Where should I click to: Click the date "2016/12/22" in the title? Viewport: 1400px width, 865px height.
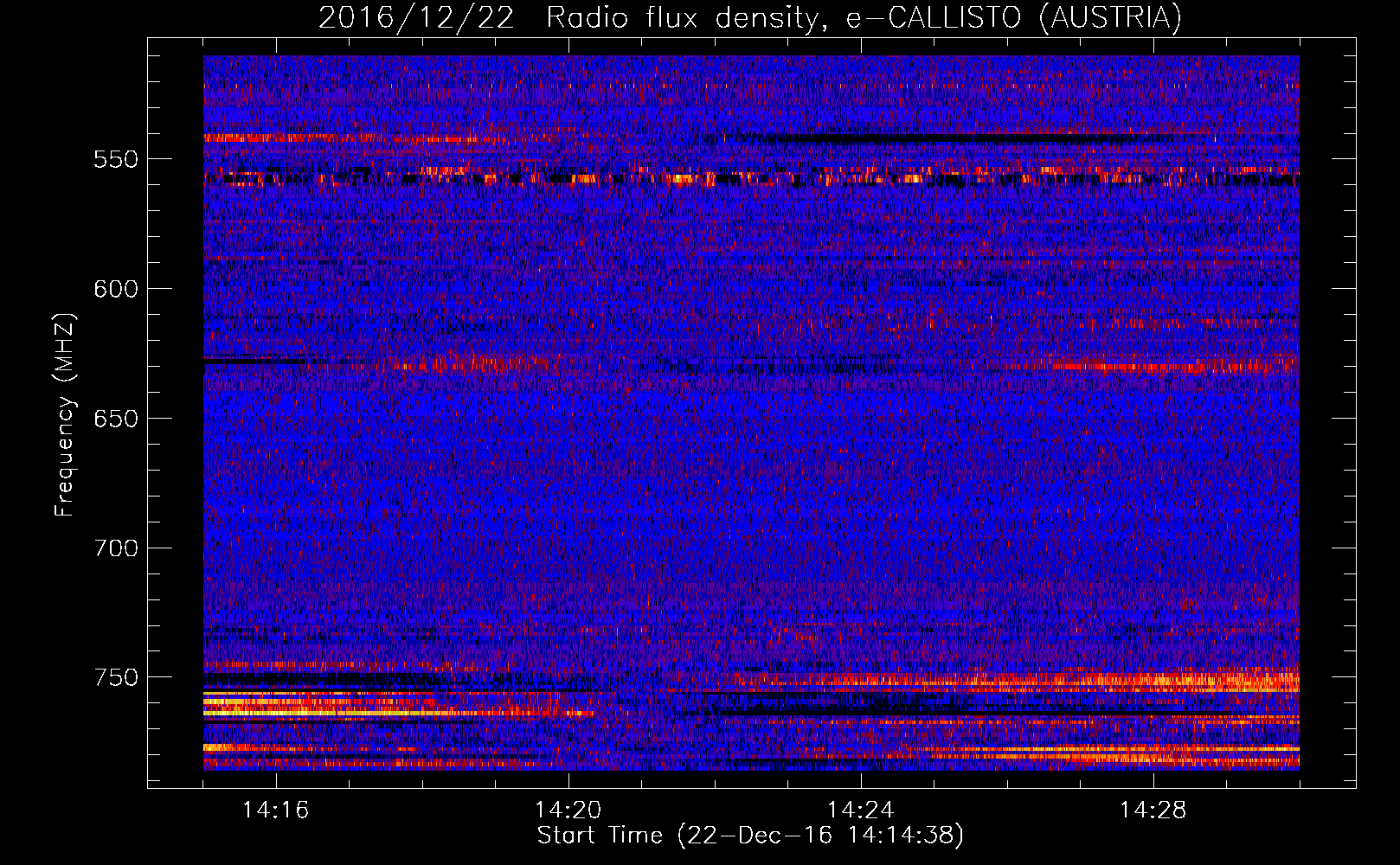(x=416, y=18)
